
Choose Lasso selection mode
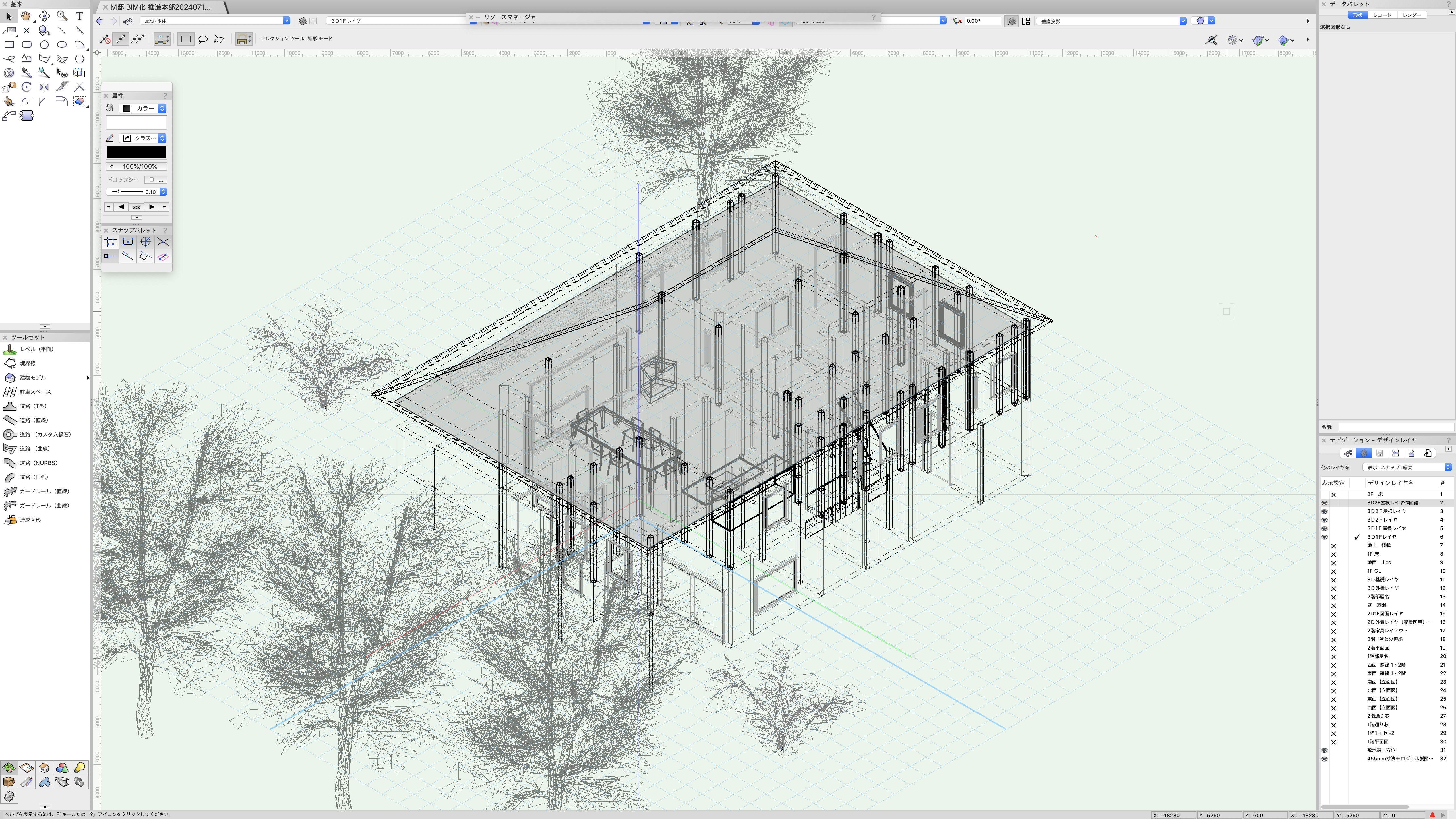click(x=203, y=39)
